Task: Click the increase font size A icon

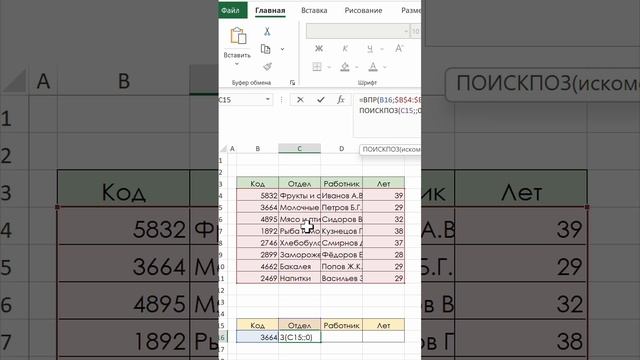Action: (x=399, y=49)
